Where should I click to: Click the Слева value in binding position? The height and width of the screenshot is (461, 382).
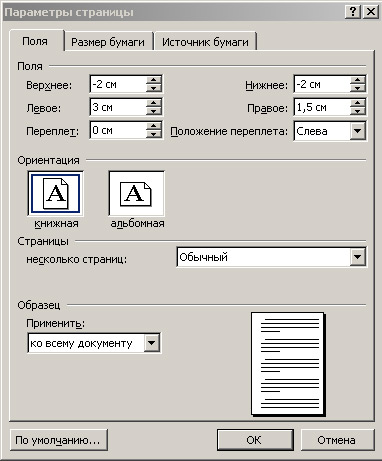(312, 131)
